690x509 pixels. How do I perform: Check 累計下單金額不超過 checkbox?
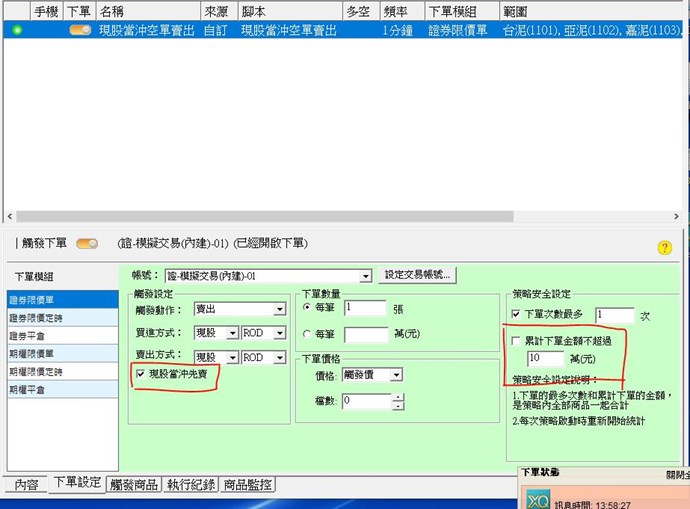(515, 341)
